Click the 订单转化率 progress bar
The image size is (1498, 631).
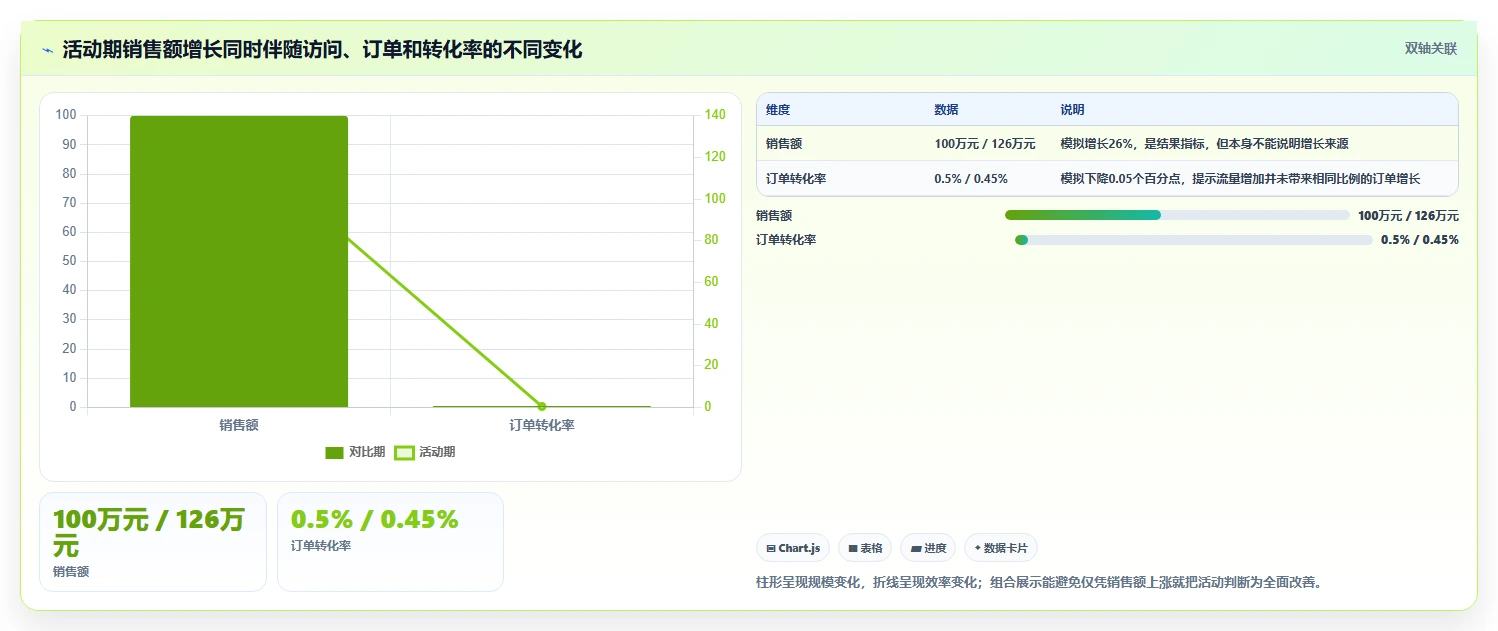[x=1194, y=240]
